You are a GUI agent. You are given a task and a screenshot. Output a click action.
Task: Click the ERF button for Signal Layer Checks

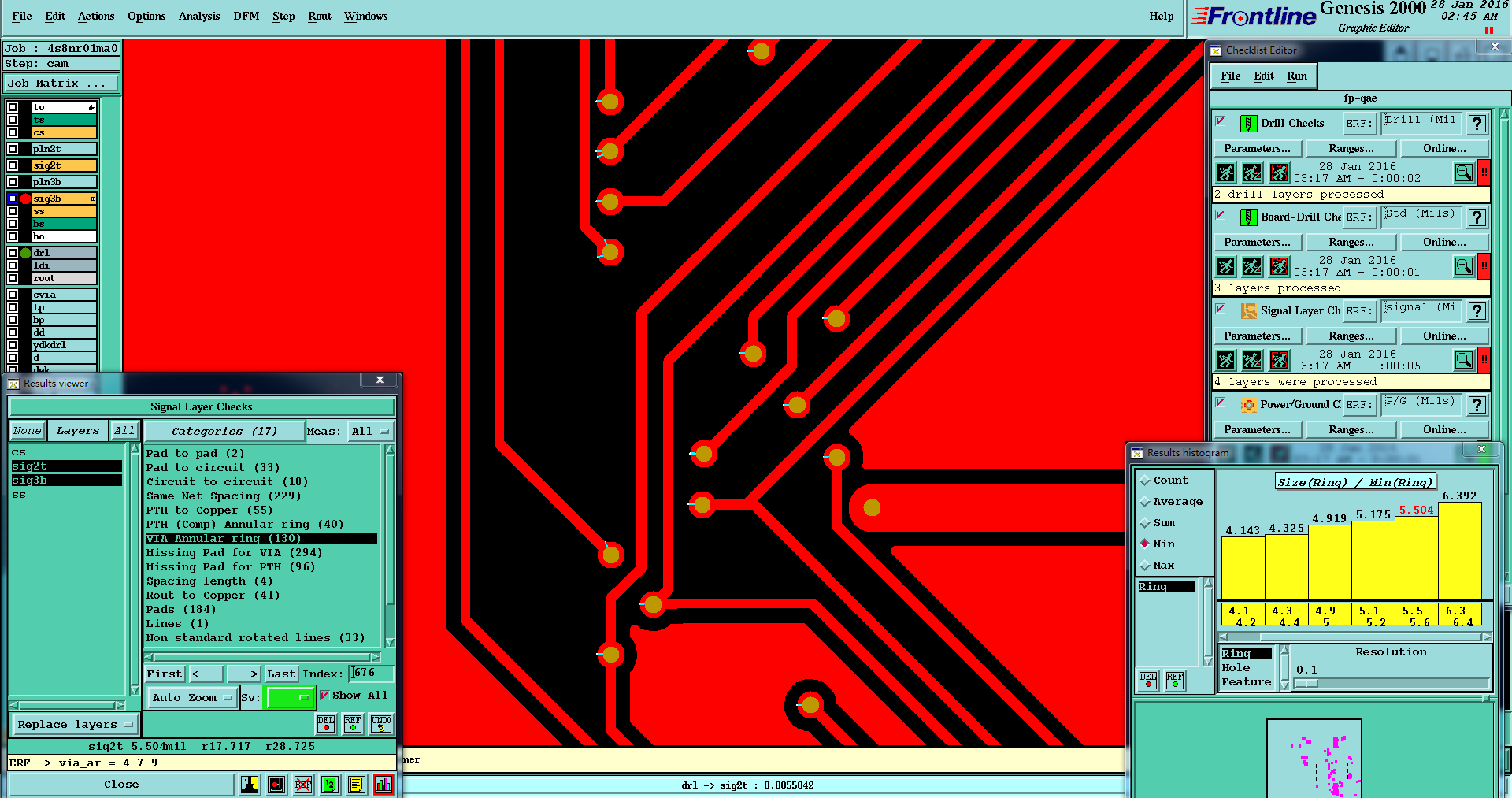click(x=1359, y=311)
